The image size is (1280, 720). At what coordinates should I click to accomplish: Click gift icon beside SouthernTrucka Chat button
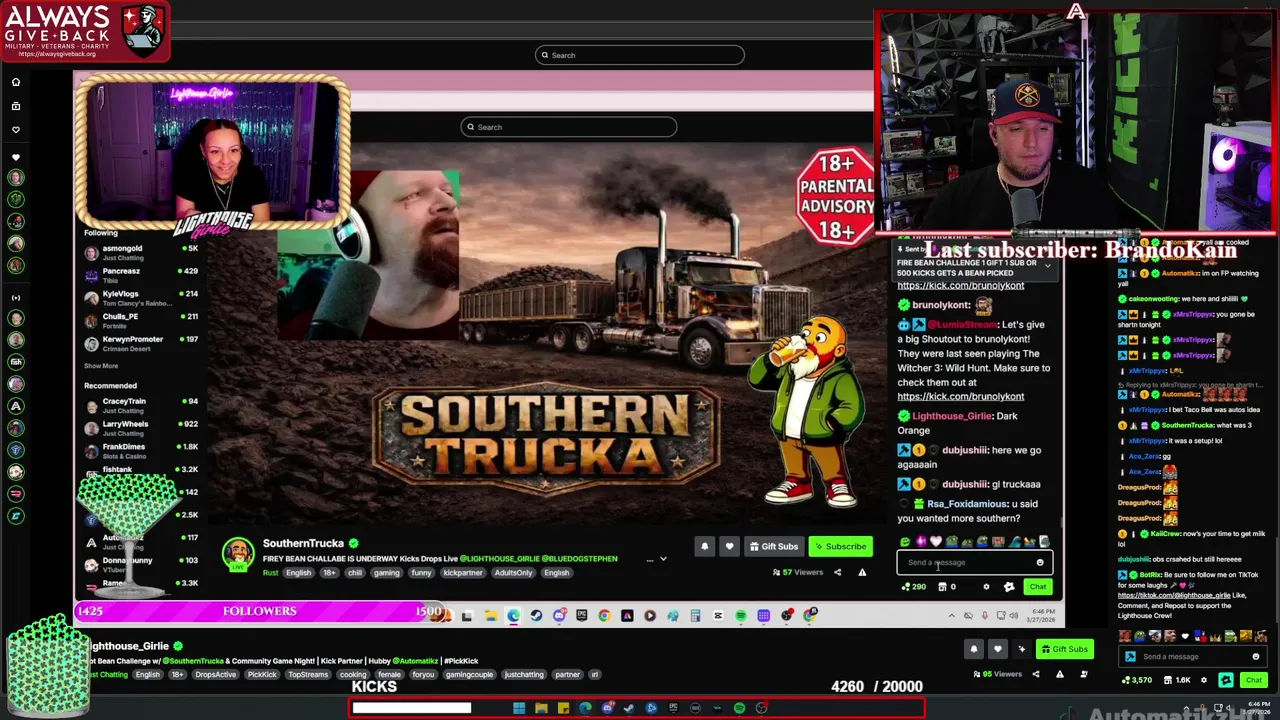pyautogui.click(x=1009, y=587)
